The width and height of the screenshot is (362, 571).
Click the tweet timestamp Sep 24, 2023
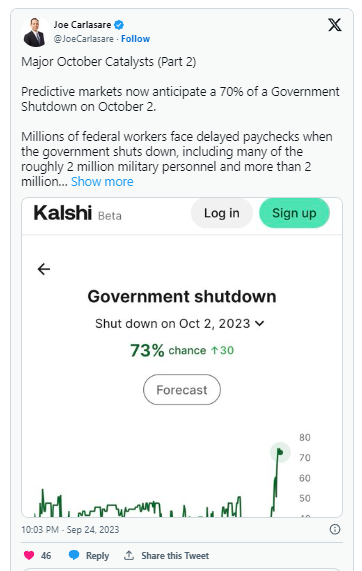[x=70, y=529]
